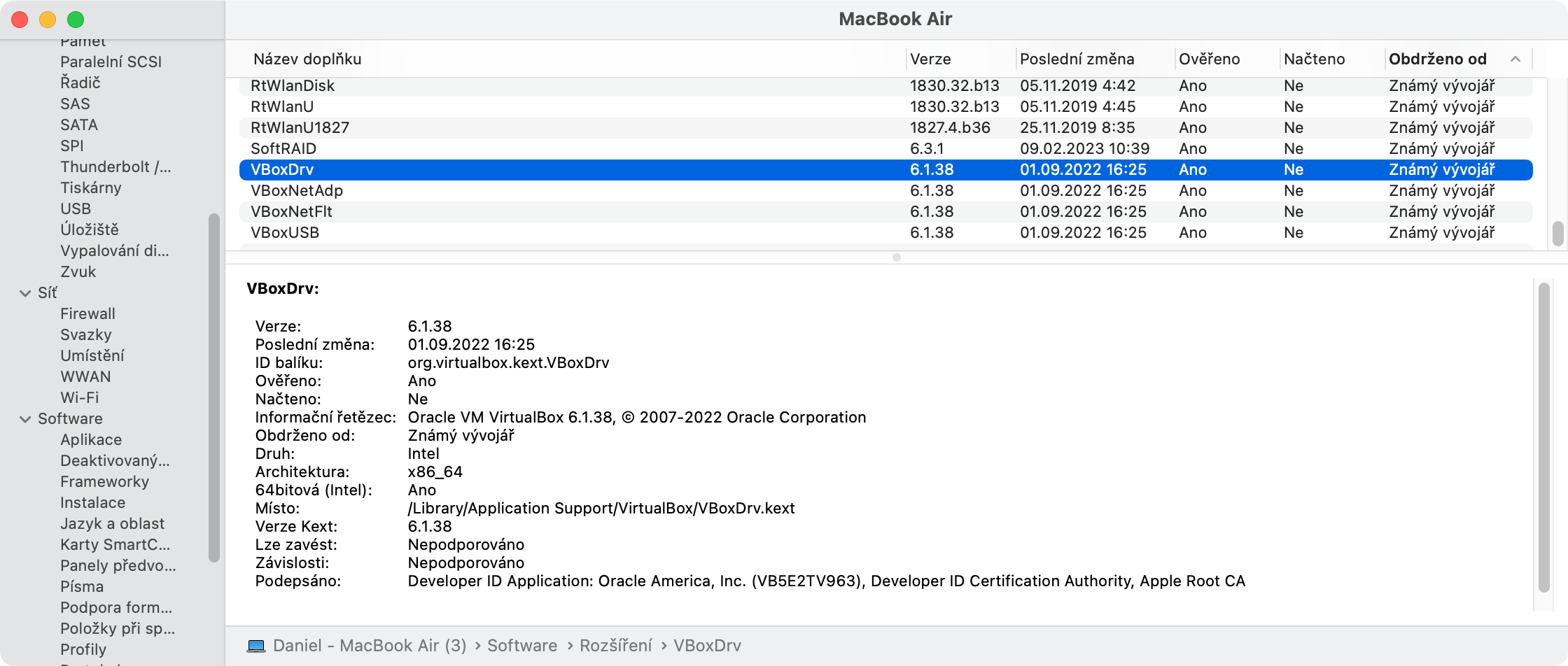This screenshot has width=1568, height=666.
Task: Select the RtWlanDisk extension row
Action: click(x=885, y=86)
